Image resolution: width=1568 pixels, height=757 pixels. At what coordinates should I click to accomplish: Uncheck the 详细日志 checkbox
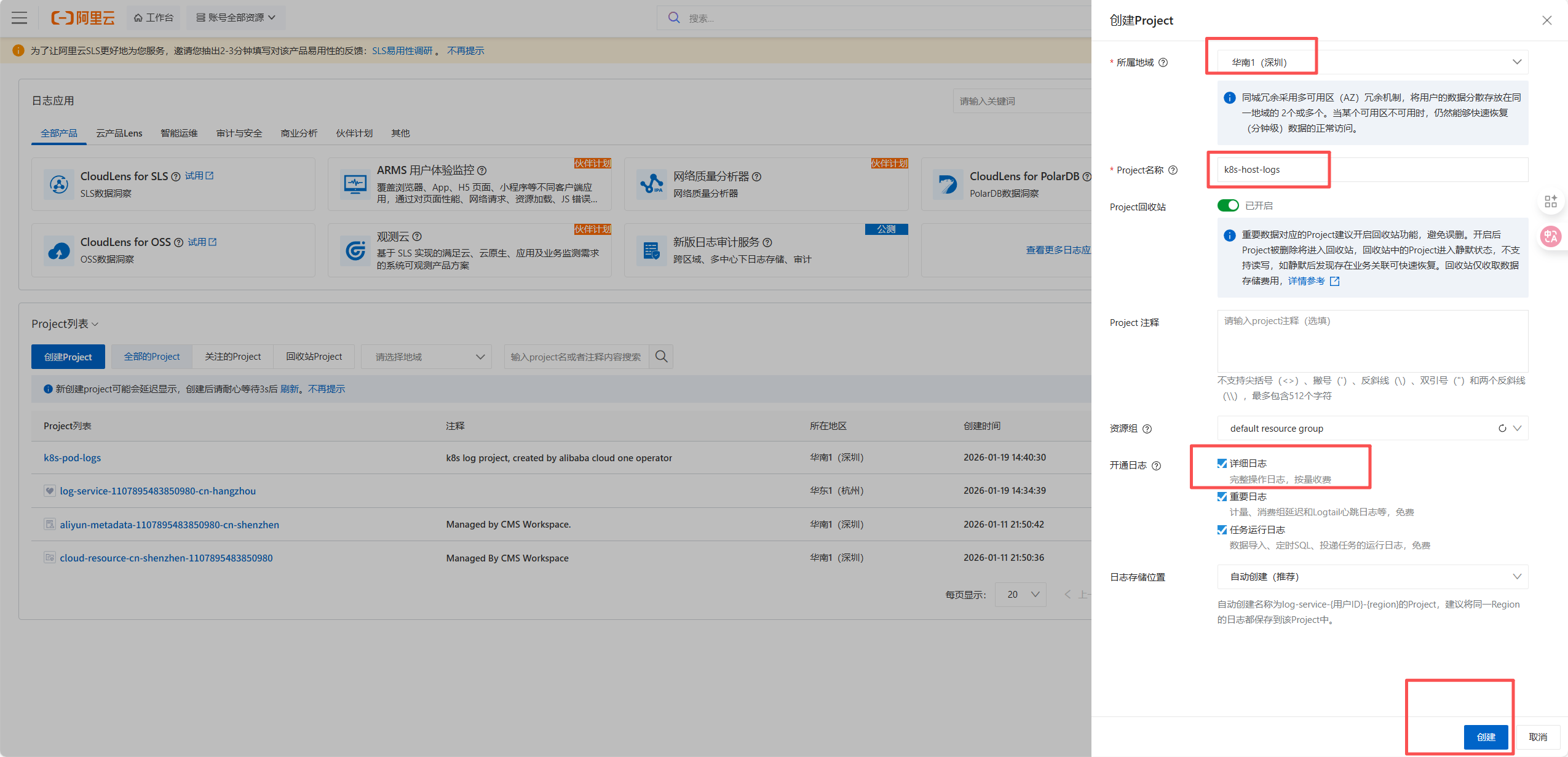point(1222,464)
